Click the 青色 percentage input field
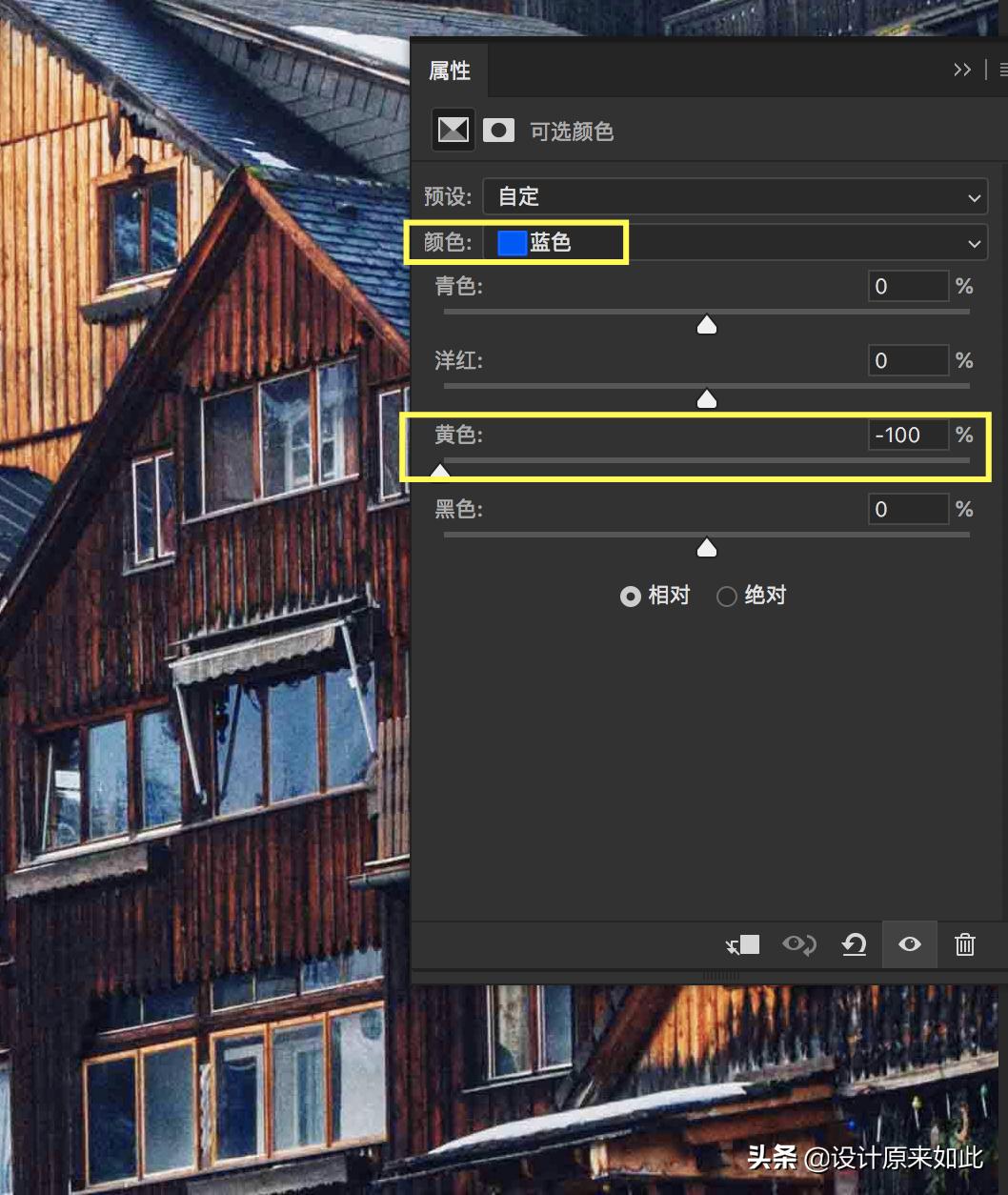The image size is (1008, 1195). 908,286
